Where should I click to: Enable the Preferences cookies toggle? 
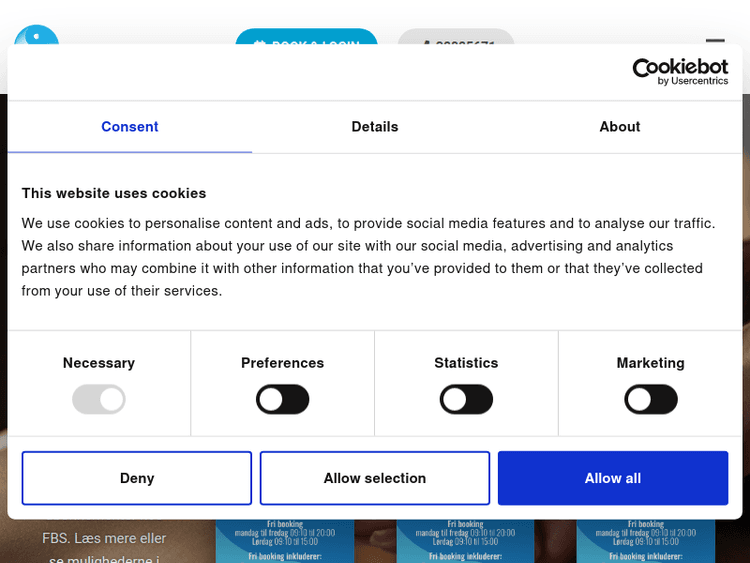[x=283, y=400]
